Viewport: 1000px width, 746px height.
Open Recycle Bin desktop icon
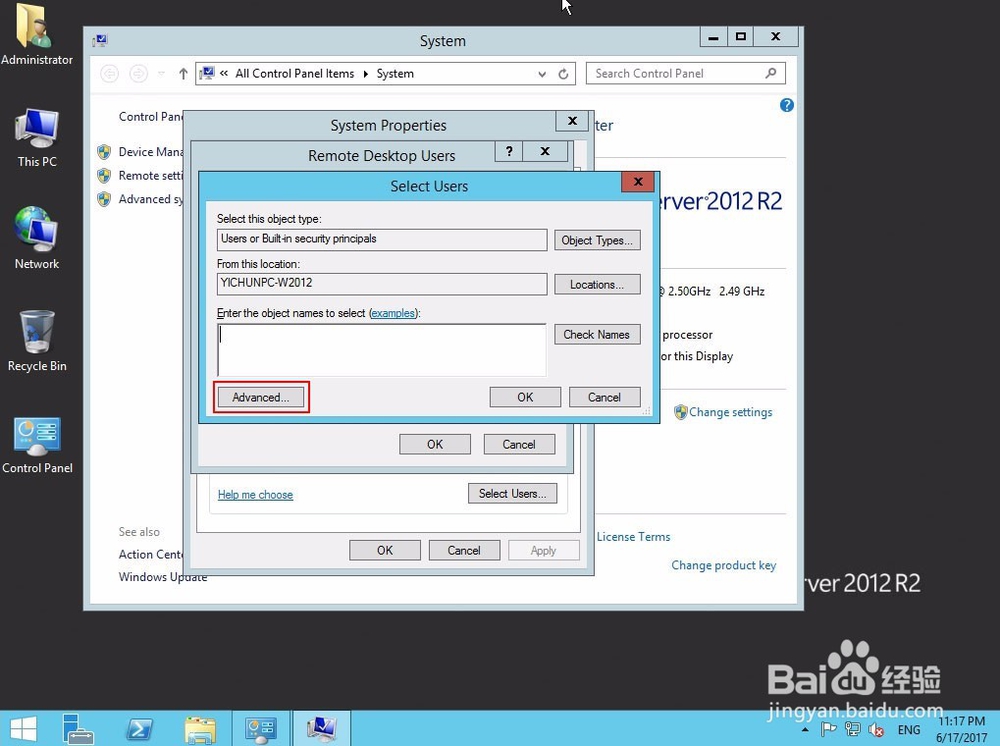pos(36,341)
